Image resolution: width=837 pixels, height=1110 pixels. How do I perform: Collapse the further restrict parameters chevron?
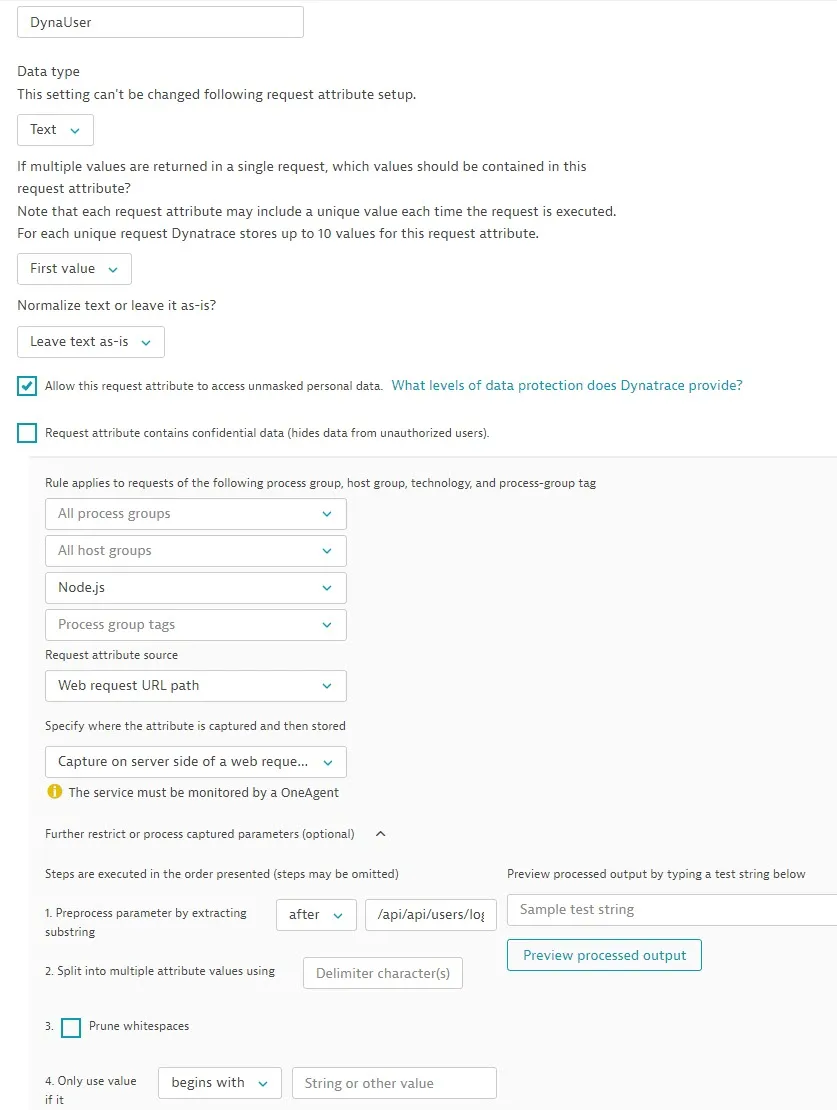point(380,833)
